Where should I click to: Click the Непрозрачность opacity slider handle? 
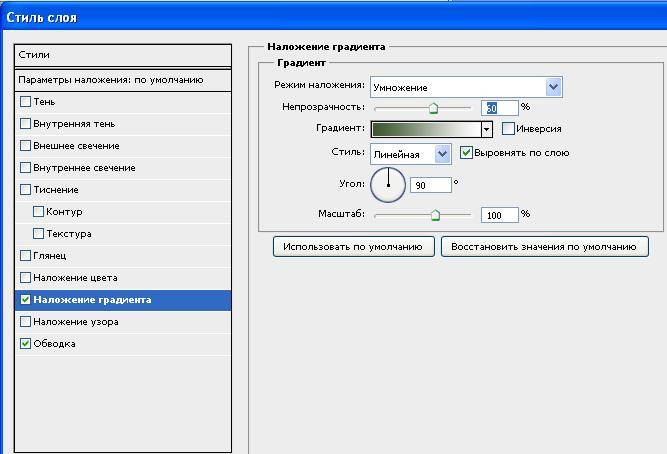(x=434, y=109)
